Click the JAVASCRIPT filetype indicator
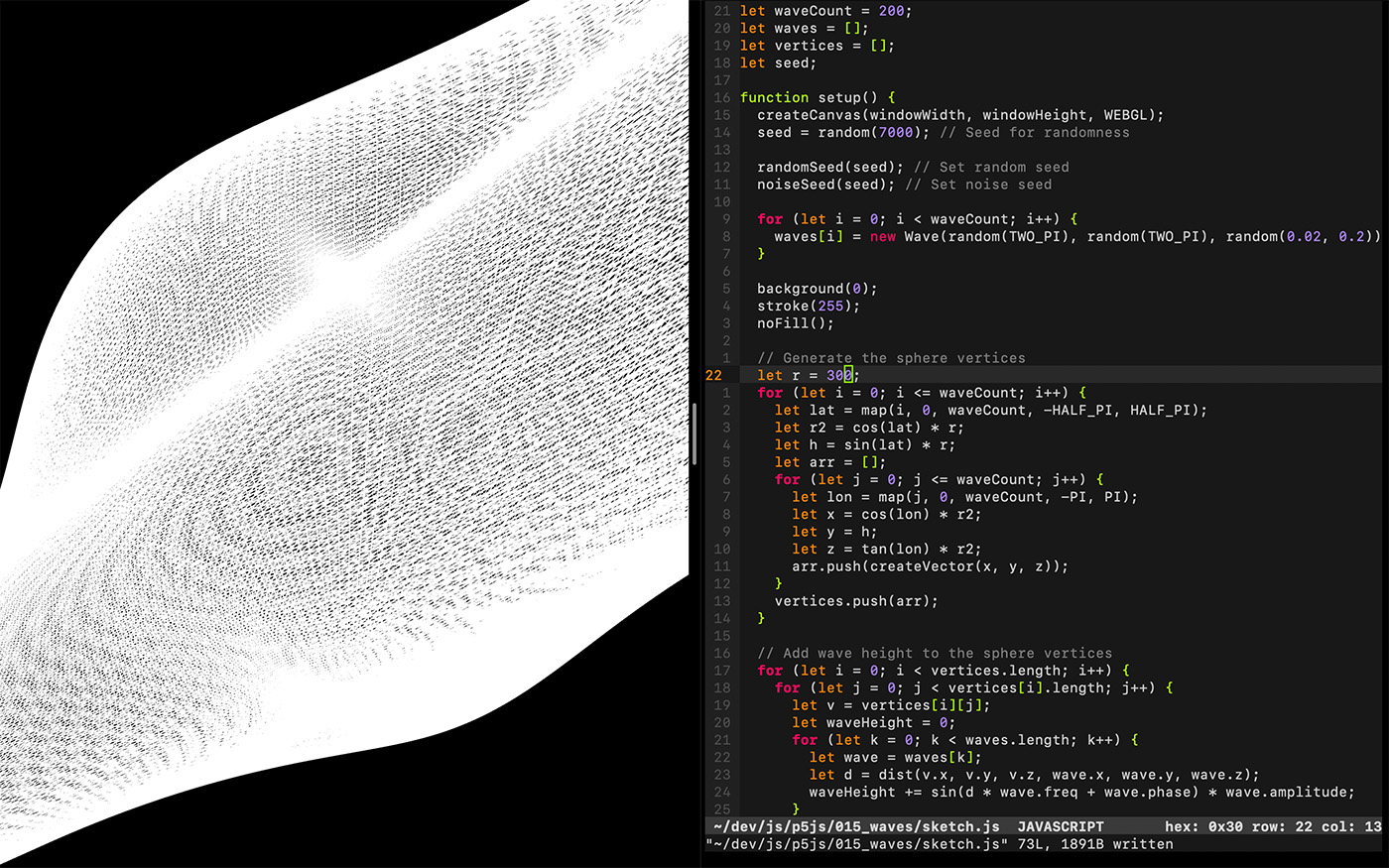This screenshot has width=1389, height=868. 1061,826
